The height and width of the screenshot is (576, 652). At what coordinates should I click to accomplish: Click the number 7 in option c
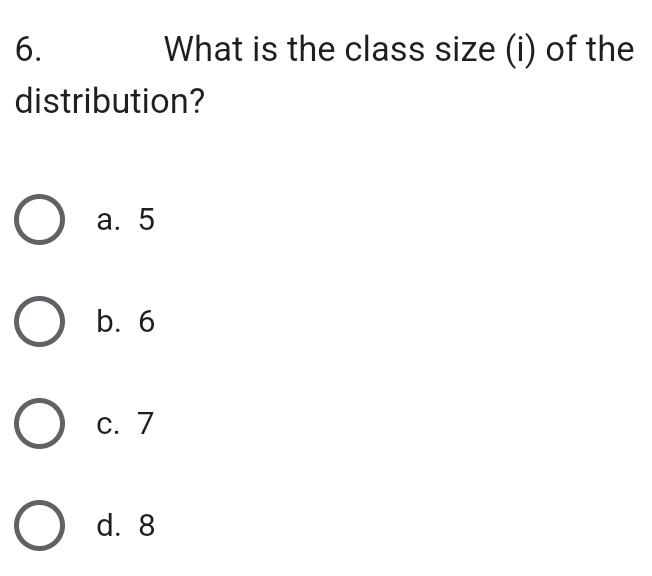coord(146,423)
